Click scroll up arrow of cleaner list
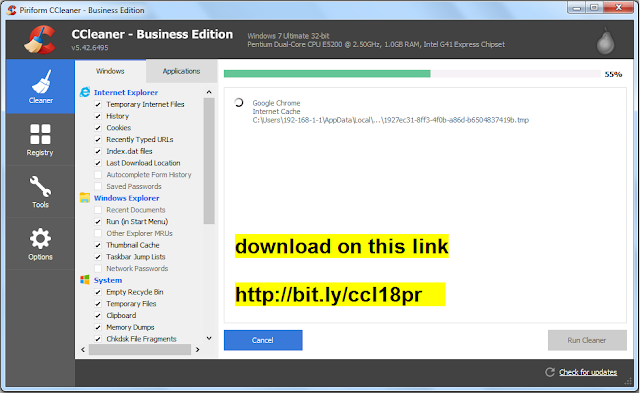640x393 pixels. click(209, 92)
